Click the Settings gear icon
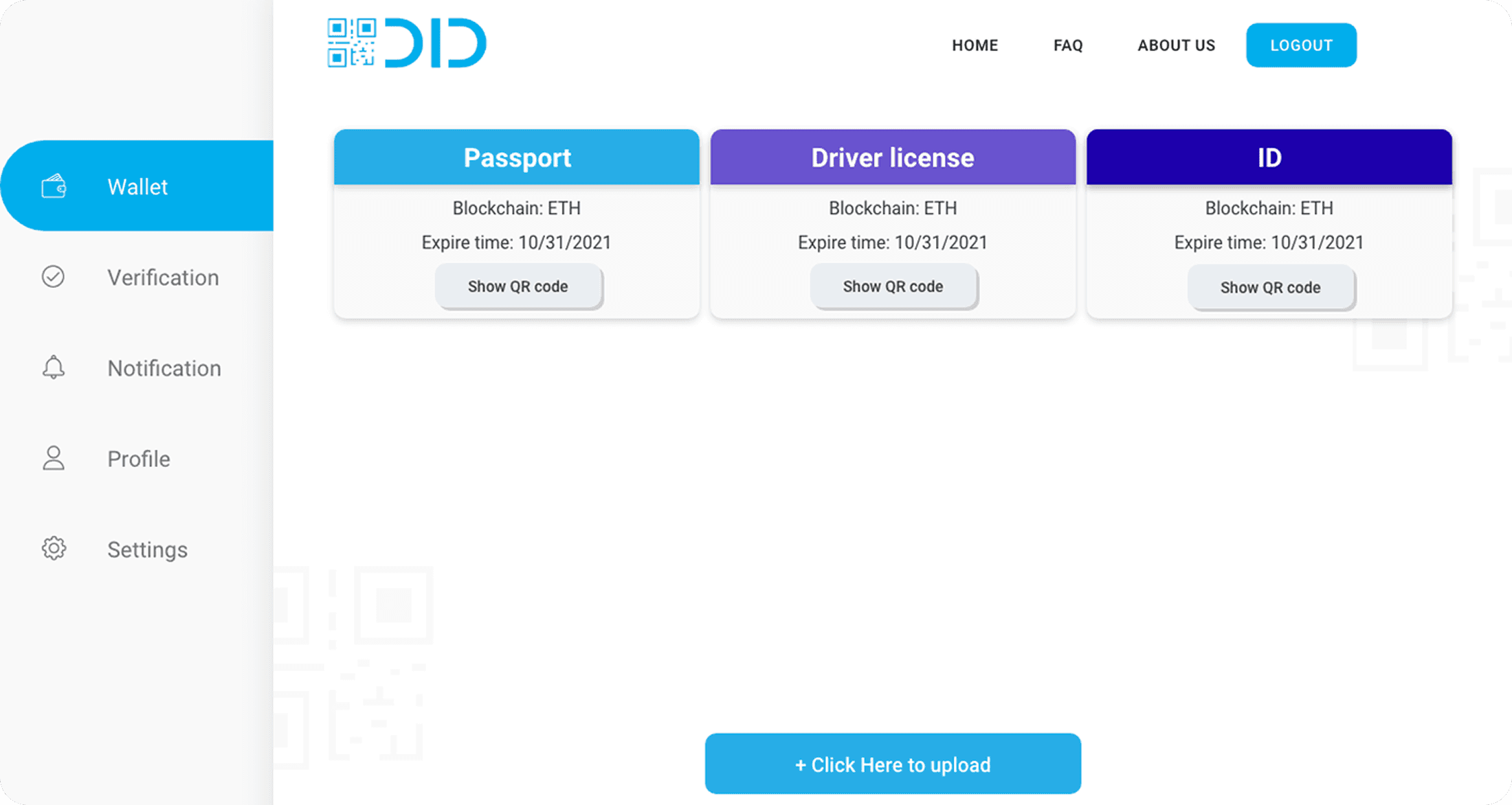 [x=54, y=549]
